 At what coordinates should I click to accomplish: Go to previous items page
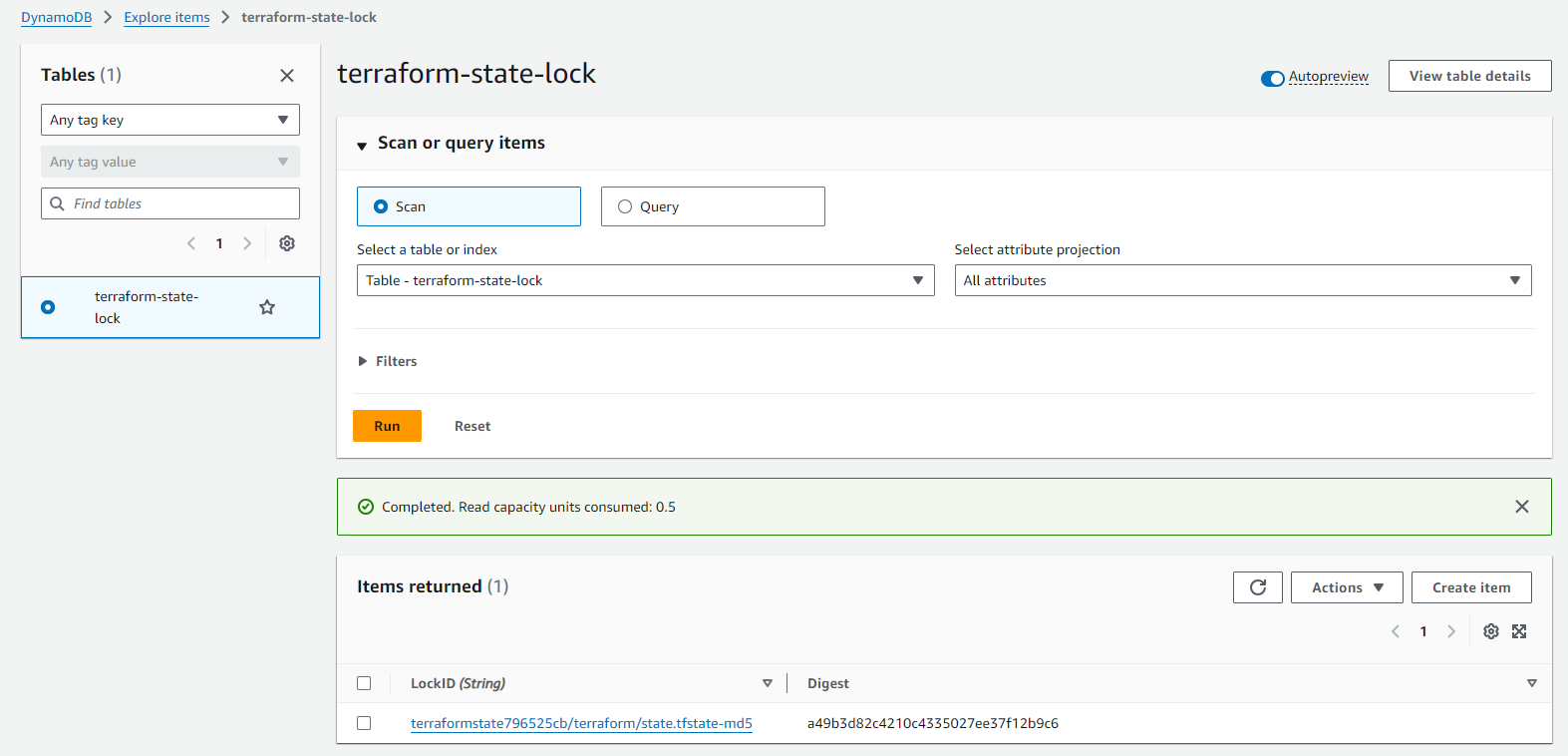click(x=1396, y=631)
